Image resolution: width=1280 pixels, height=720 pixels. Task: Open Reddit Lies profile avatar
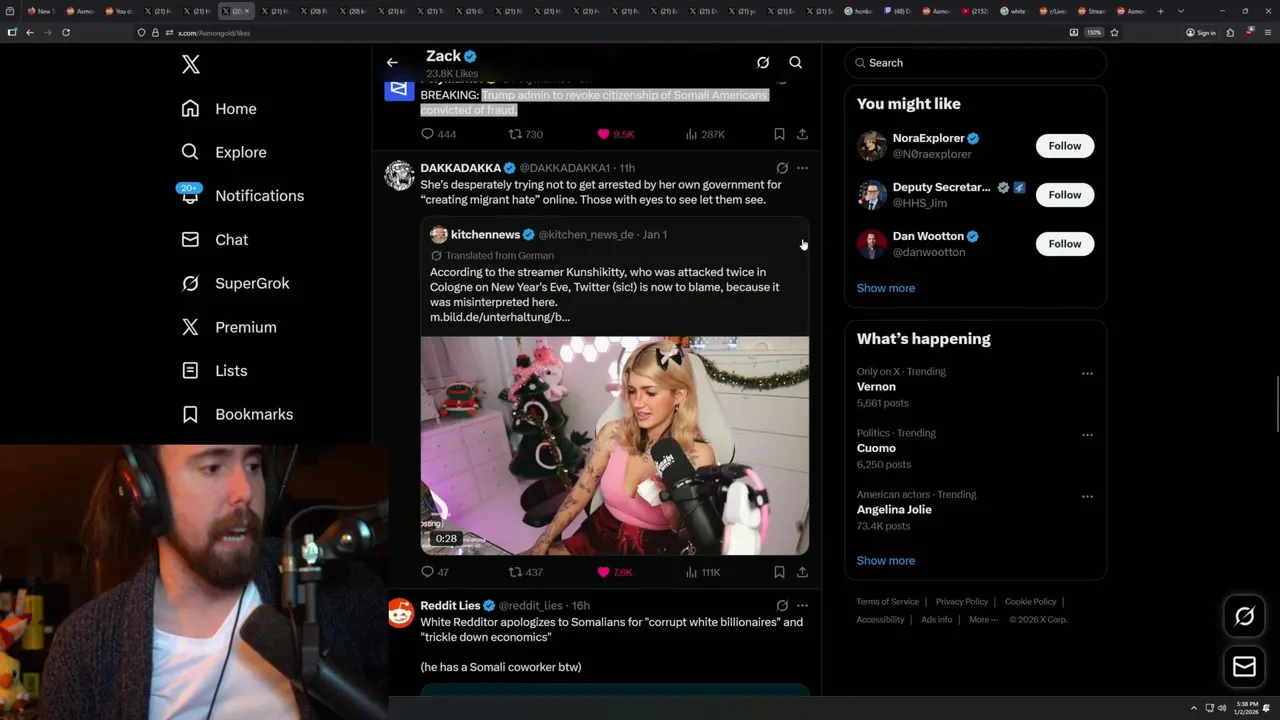400,613
